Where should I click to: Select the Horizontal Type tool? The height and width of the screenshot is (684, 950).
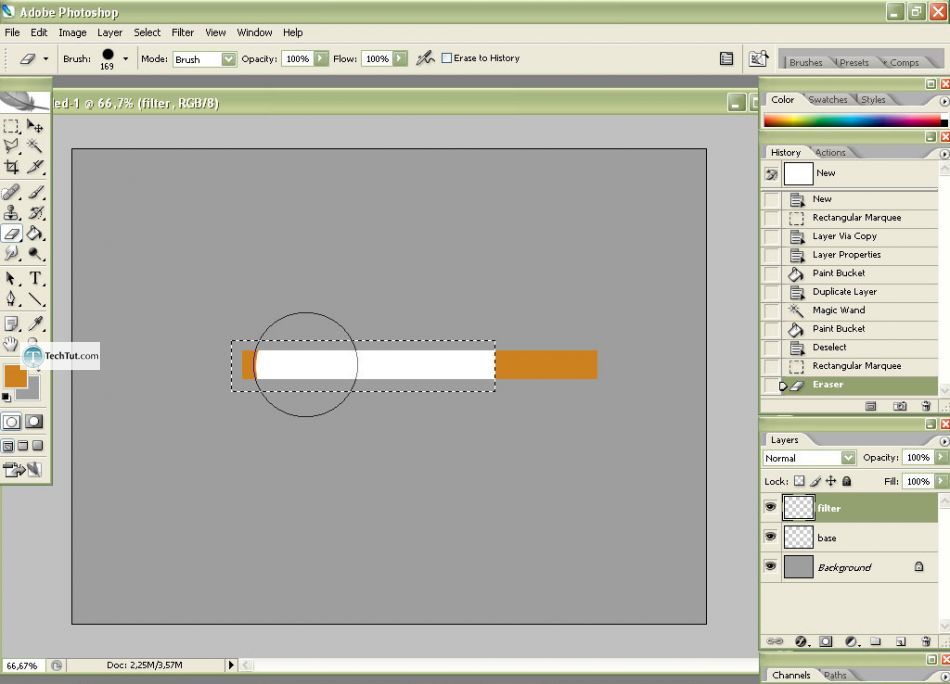click(35, 278)
